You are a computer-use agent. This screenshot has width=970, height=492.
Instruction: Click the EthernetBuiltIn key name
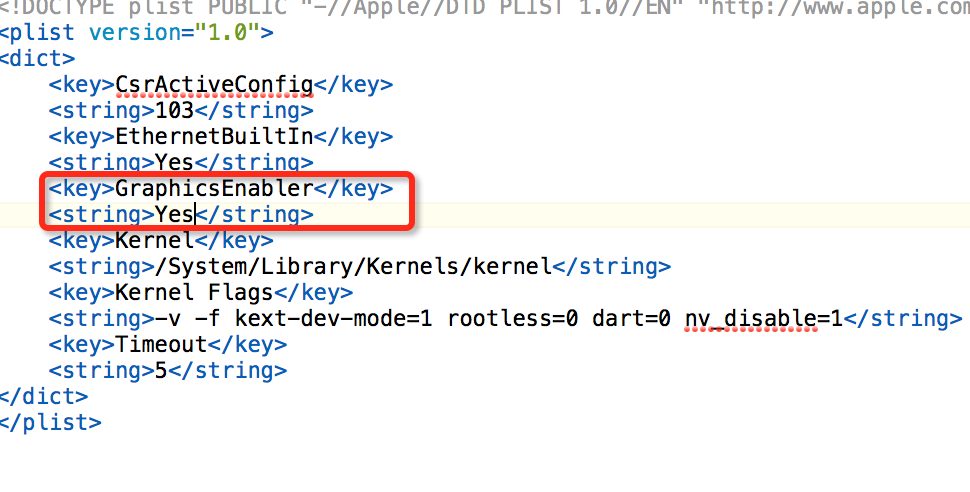[x=214, y=136]
